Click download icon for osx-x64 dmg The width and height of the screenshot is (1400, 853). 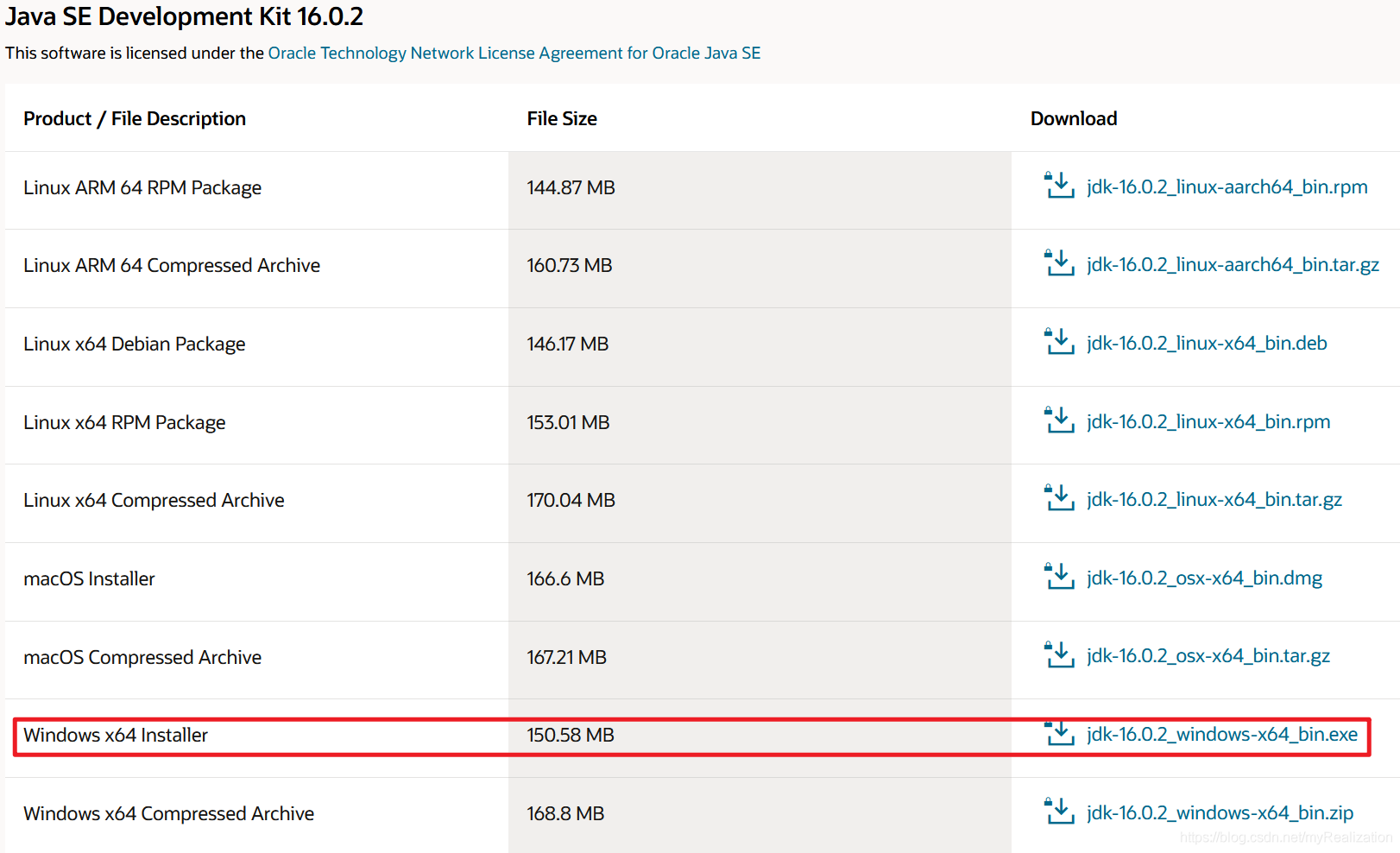click(1059, 577)
